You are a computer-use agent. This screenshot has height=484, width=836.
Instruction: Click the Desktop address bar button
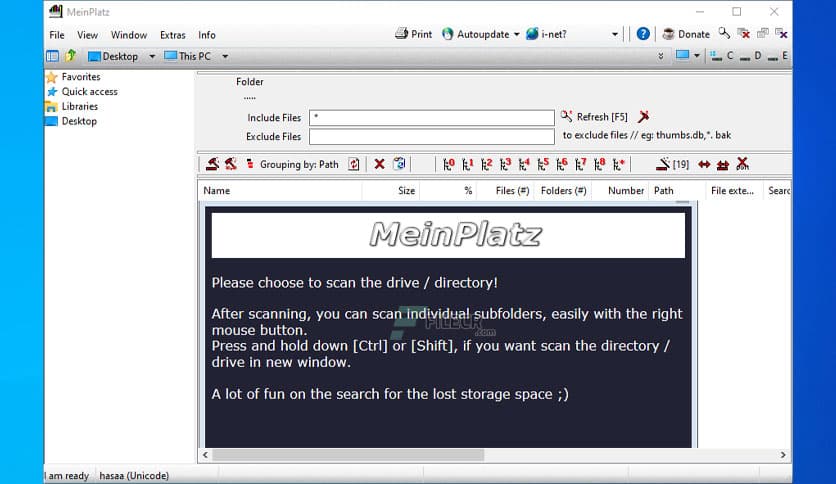point(112,56)
